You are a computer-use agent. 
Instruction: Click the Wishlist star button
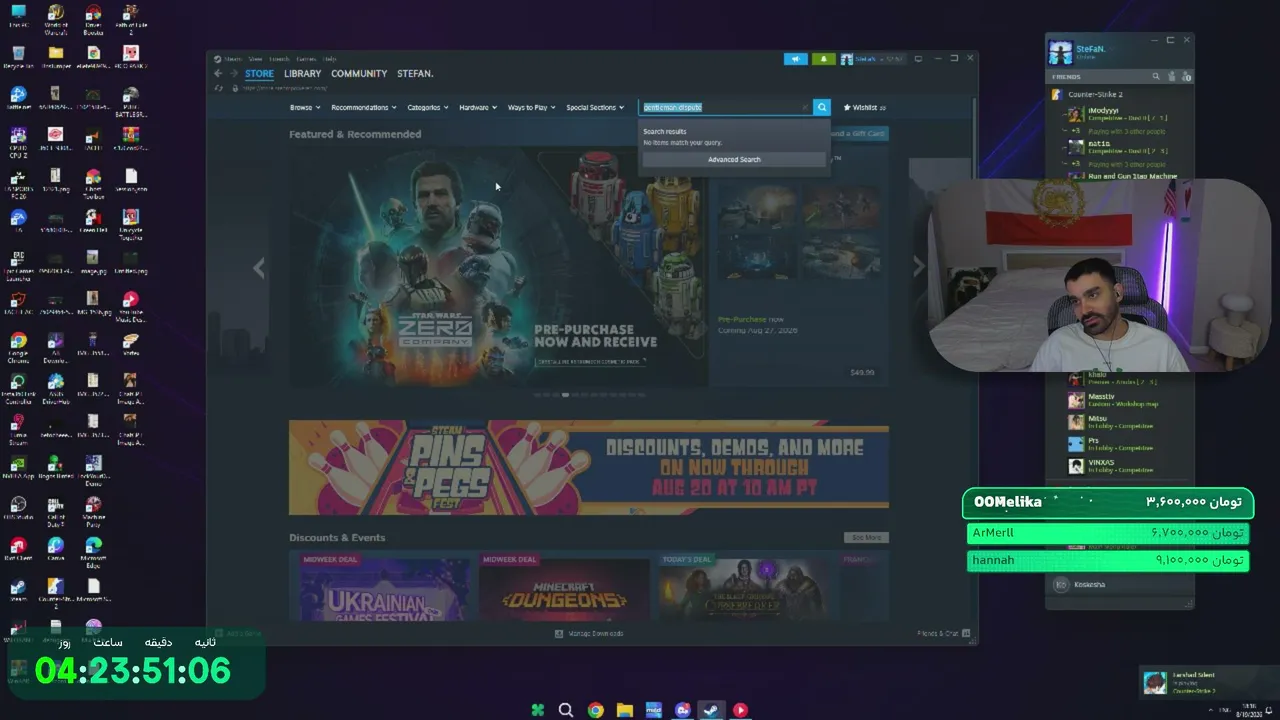pos(865,107)
